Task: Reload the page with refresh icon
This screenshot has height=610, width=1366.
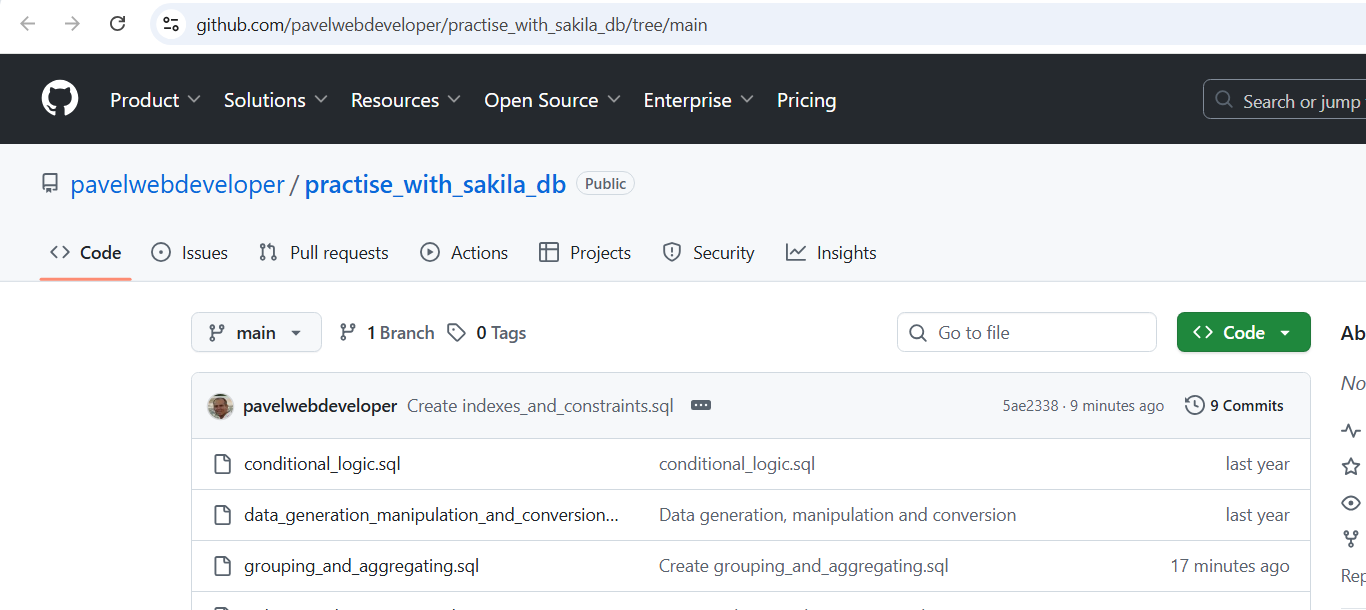Action: pyautogui.click(x=117, y=24)
